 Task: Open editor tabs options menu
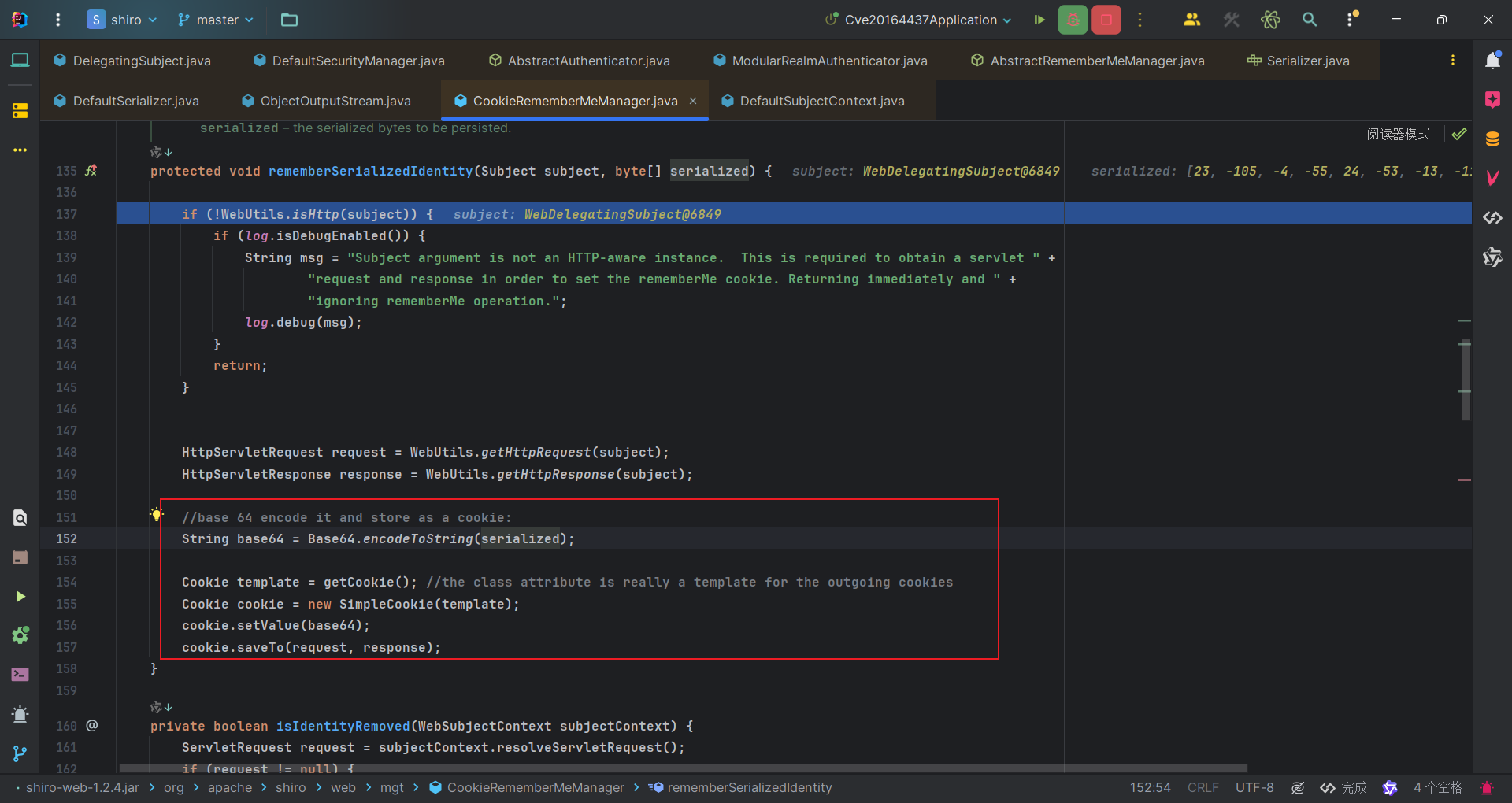click(x=1453, y=61)
